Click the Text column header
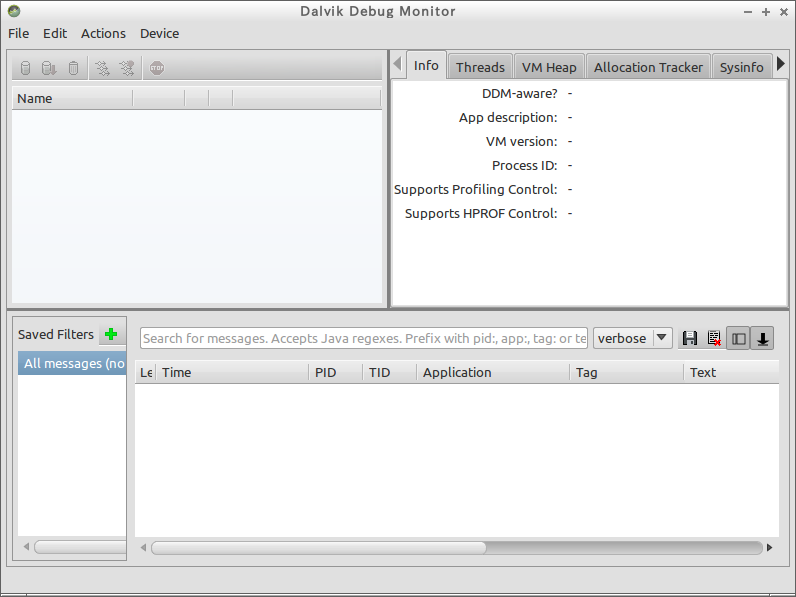This screenshot has width=796, height=597. click(732, 373)
